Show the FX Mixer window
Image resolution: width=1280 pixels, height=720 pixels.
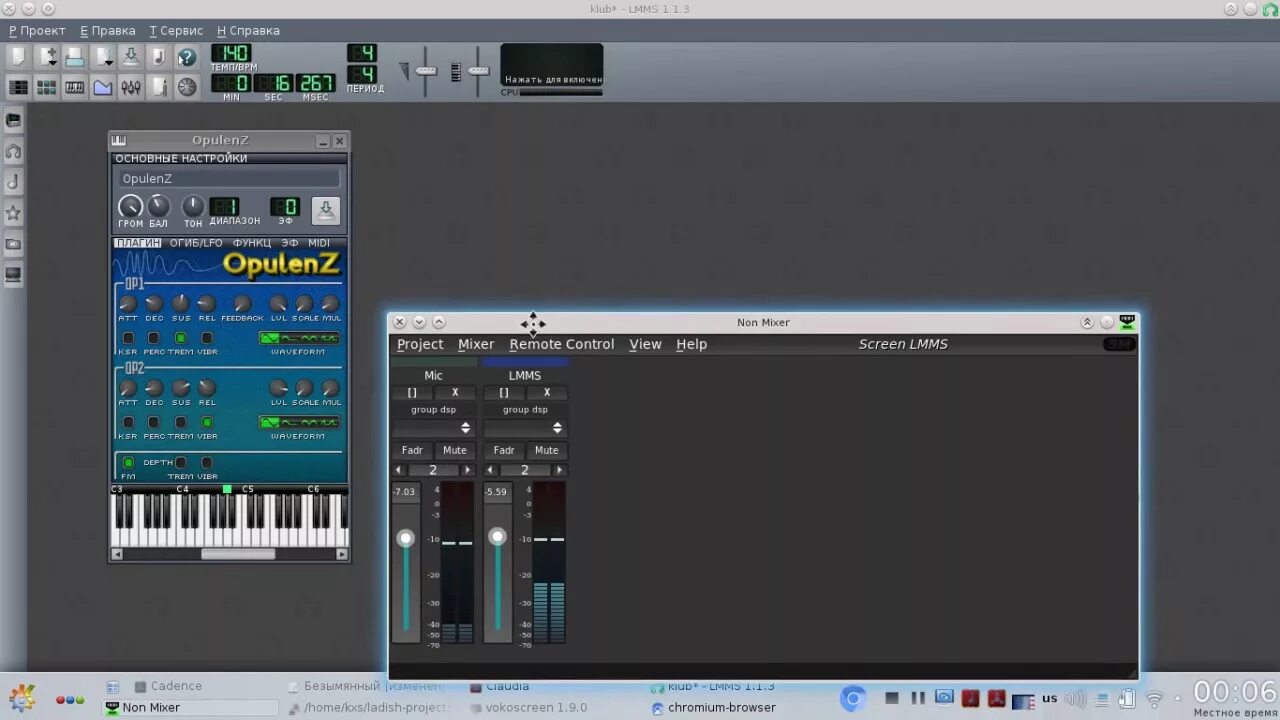tap(131, 87)
